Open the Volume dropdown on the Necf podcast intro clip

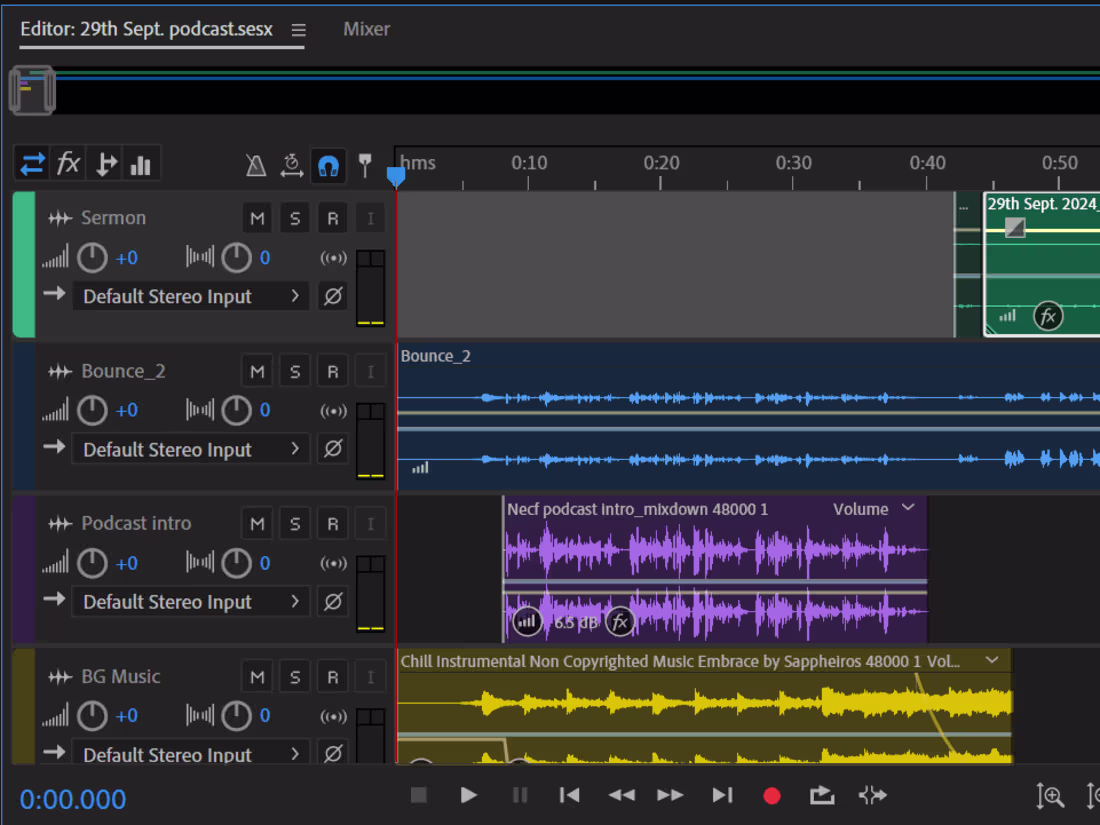[908, 508]
